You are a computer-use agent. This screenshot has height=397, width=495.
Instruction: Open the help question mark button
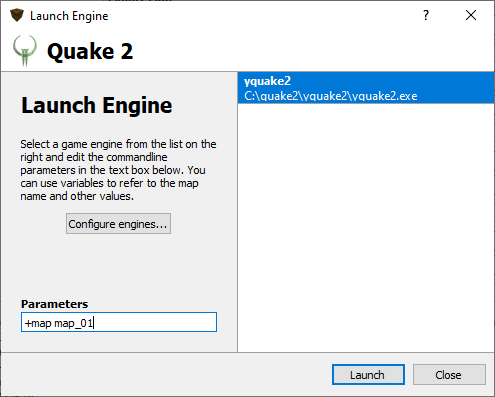point(426,15)
